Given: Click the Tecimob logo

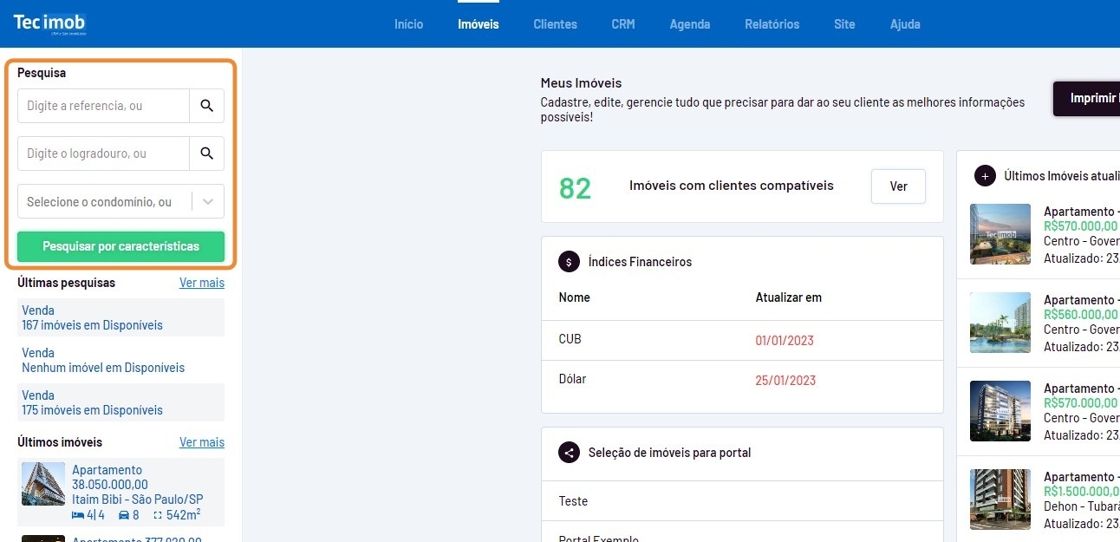Looking at the screenshot, I should (x=50, y=24).
